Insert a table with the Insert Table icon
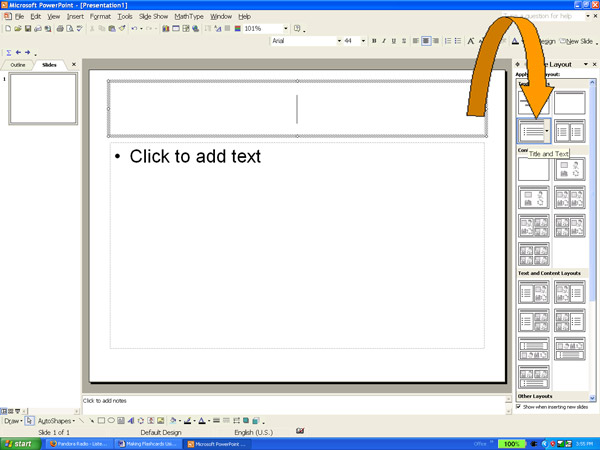 [176, 28]
